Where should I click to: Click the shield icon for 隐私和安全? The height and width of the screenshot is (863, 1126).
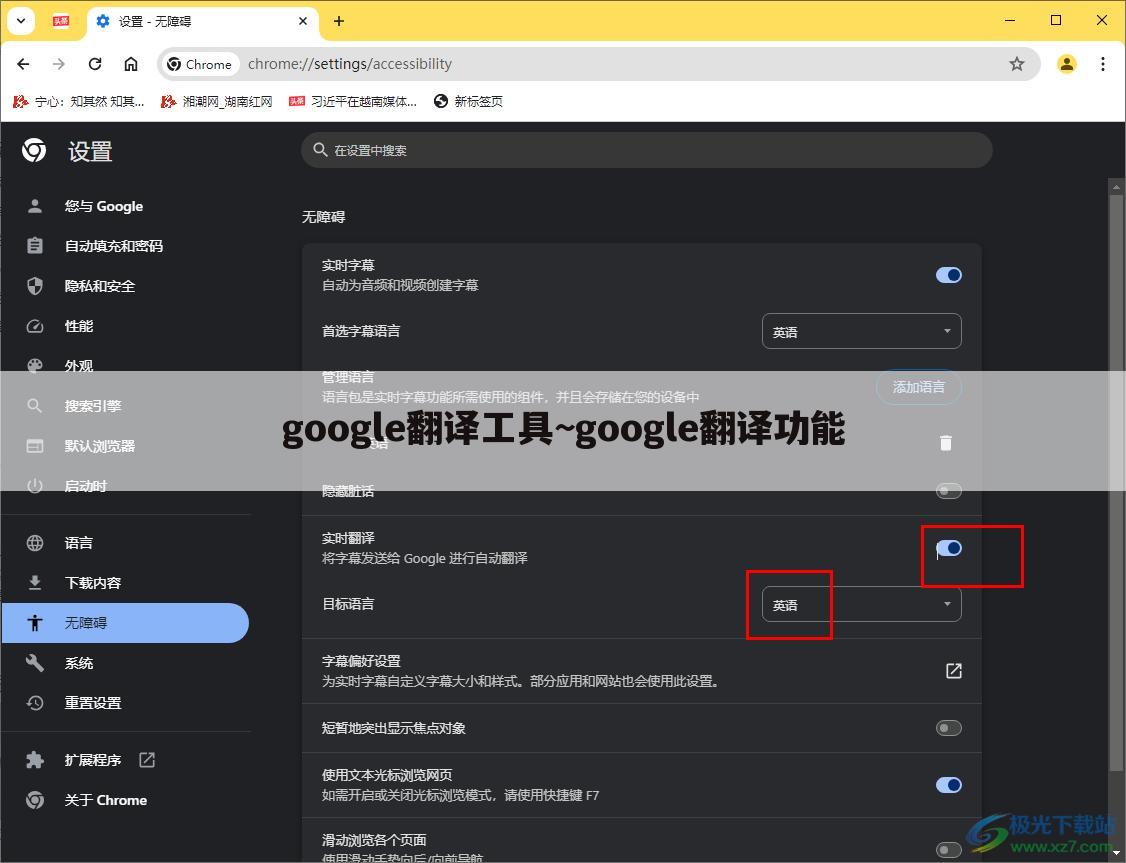[x=34, y=286]
